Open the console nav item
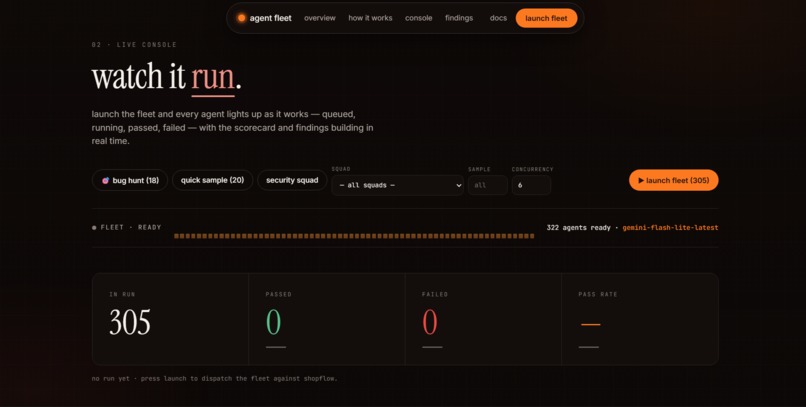Screen dimensions: 806x407 click(x=418, y=18)
